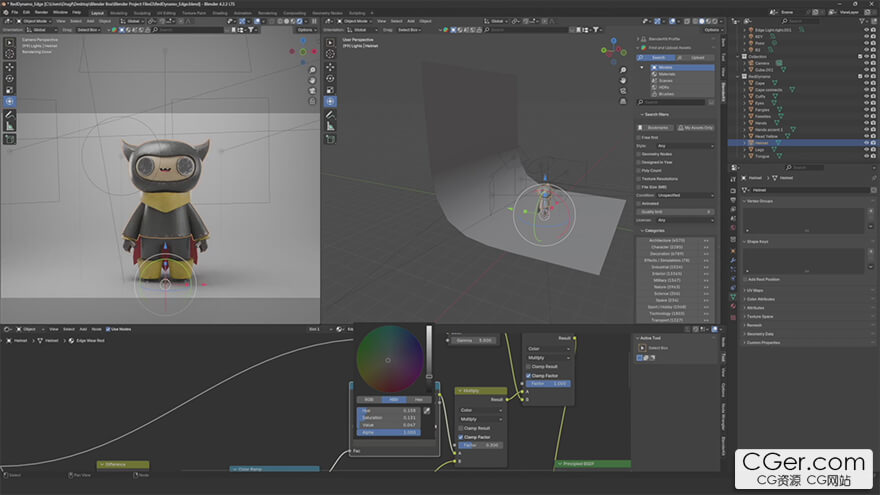Select the Select Box tool in user perspective viewport
The image size is (880, 495).
331,43
